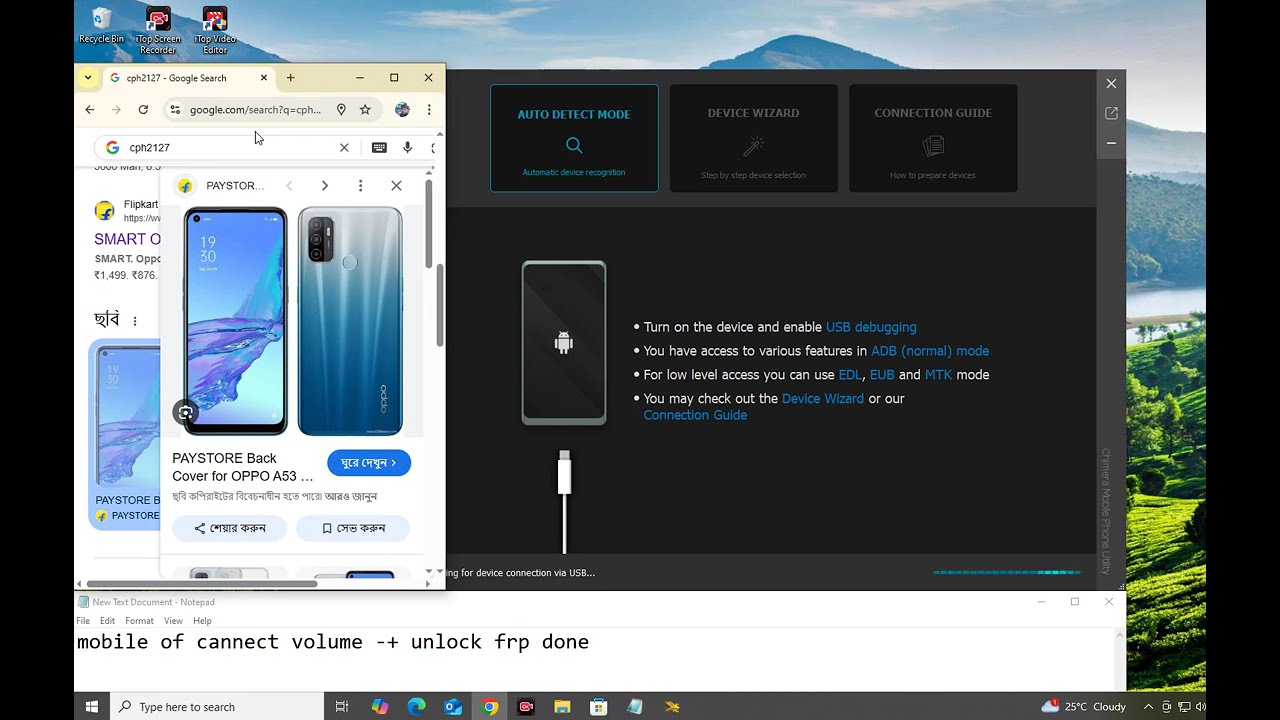This screenshot has width=1280, height=720.
Task: Click the MTK link in Chimera
Action: tap(938, 375)
